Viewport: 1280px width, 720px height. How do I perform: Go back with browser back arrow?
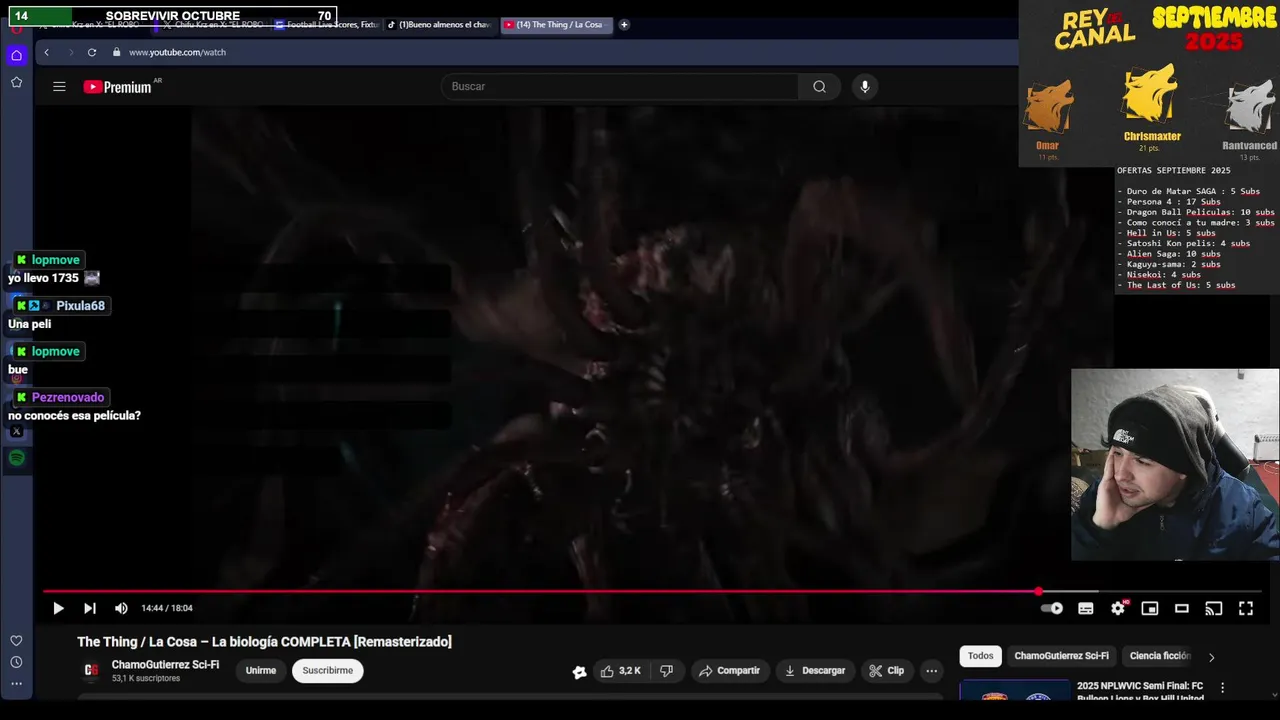46,52
